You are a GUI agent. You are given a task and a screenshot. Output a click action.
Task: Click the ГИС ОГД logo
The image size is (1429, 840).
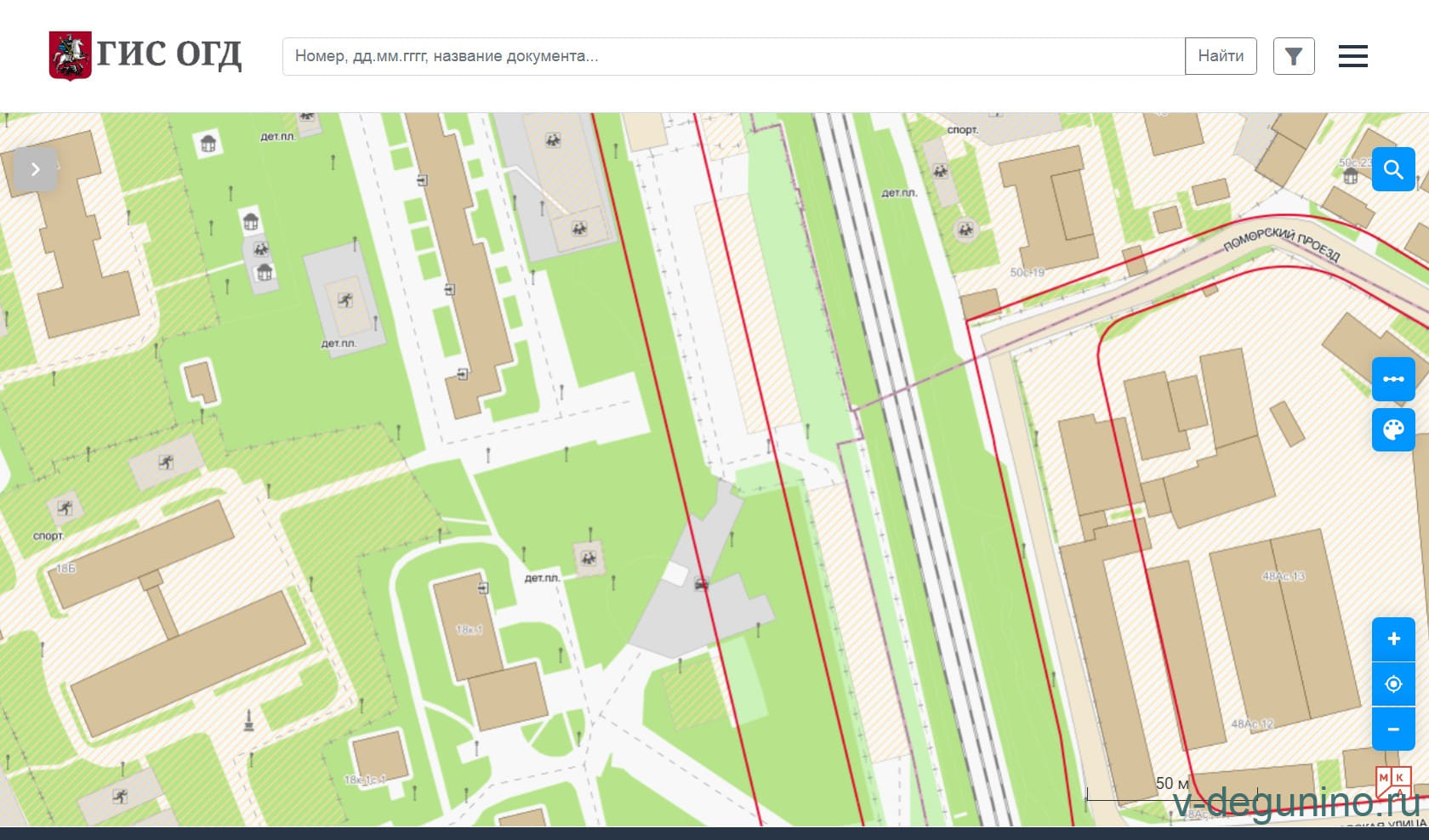coord(145,56)
